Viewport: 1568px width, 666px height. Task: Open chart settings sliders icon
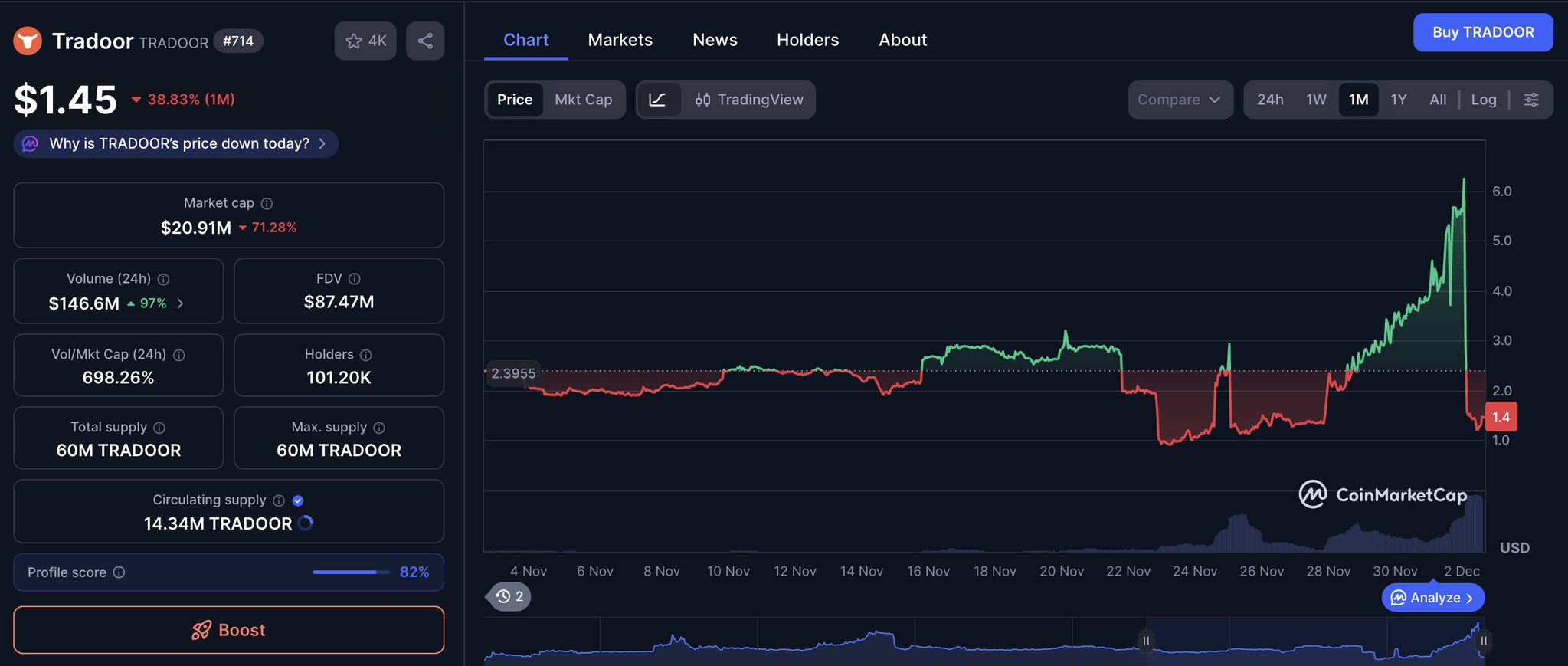coord(1531,100)
